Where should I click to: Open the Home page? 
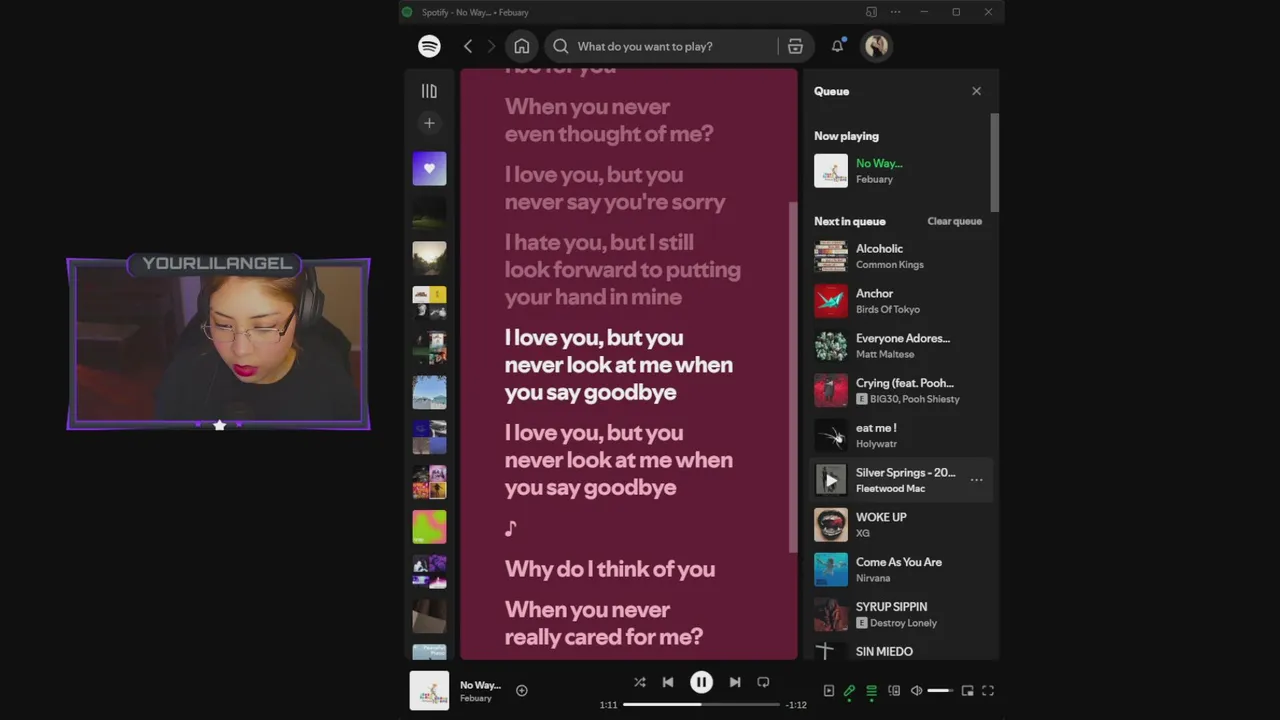522,46
